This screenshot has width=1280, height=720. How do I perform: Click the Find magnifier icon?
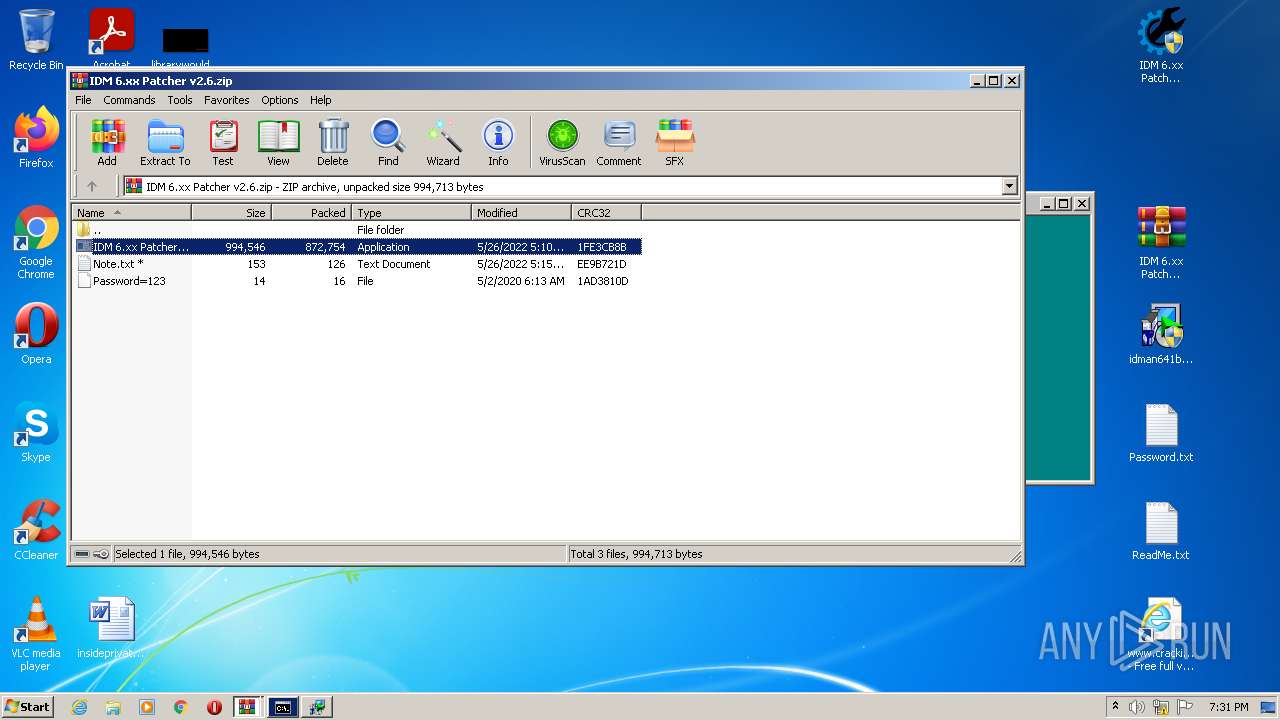tap(388, 142)
